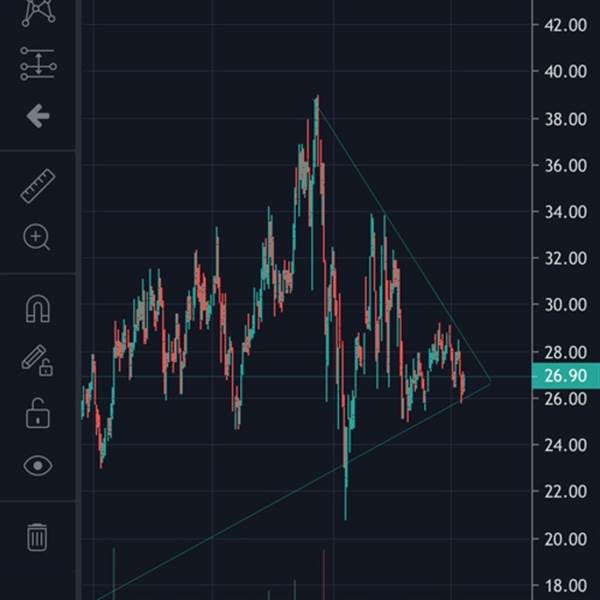Select the ruler measure tool
The image size is (600, 600).
tap(38, 186)
